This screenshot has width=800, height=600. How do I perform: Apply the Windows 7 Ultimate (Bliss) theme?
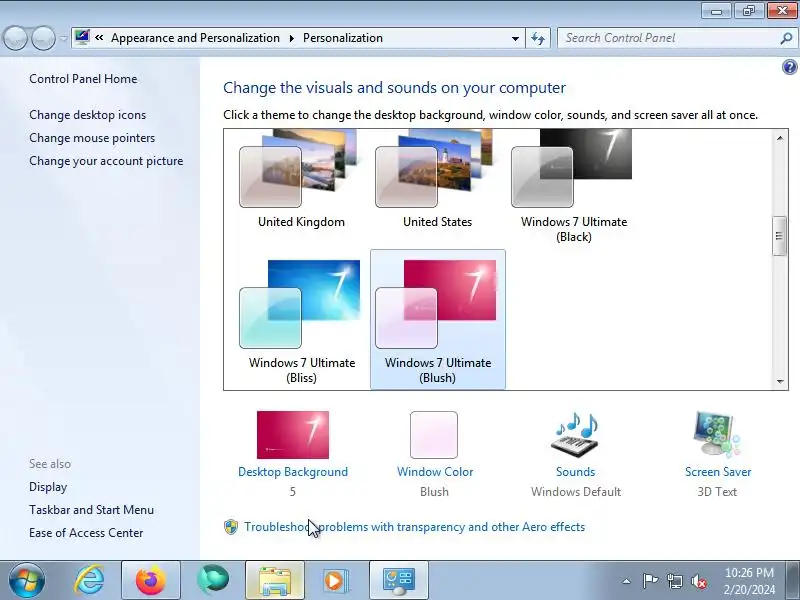coord(301,320)
